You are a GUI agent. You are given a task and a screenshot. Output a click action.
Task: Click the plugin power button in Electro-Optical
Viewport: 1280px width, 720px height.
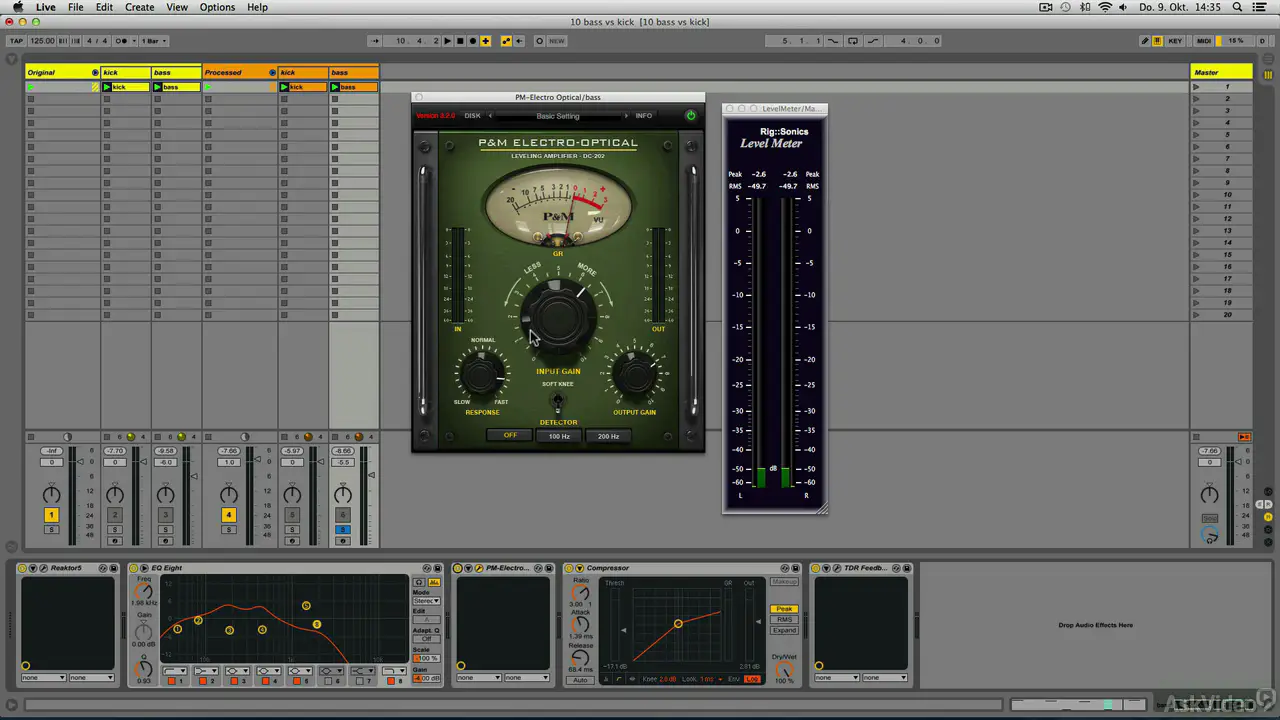click(690, 116)
